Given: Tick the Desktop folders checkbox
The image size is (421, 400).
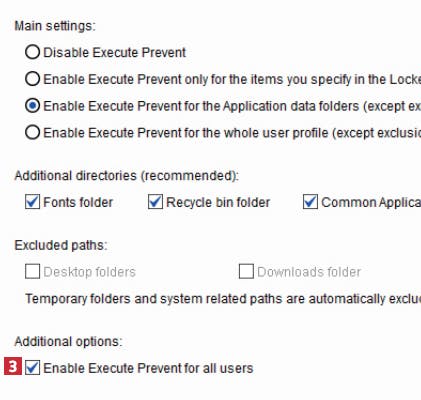Looking at the screenshot, I should pyautogui.click(x=32, y=272).
